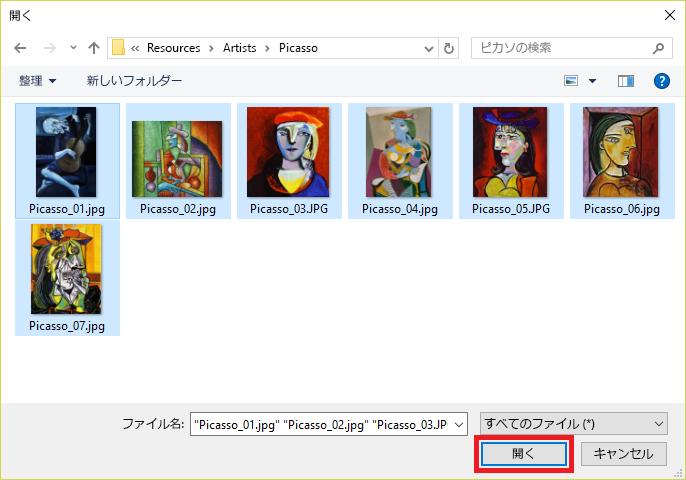Viewport: 686px width, 480px height.
Task: Click the 開く button
Action: (524, 454)
